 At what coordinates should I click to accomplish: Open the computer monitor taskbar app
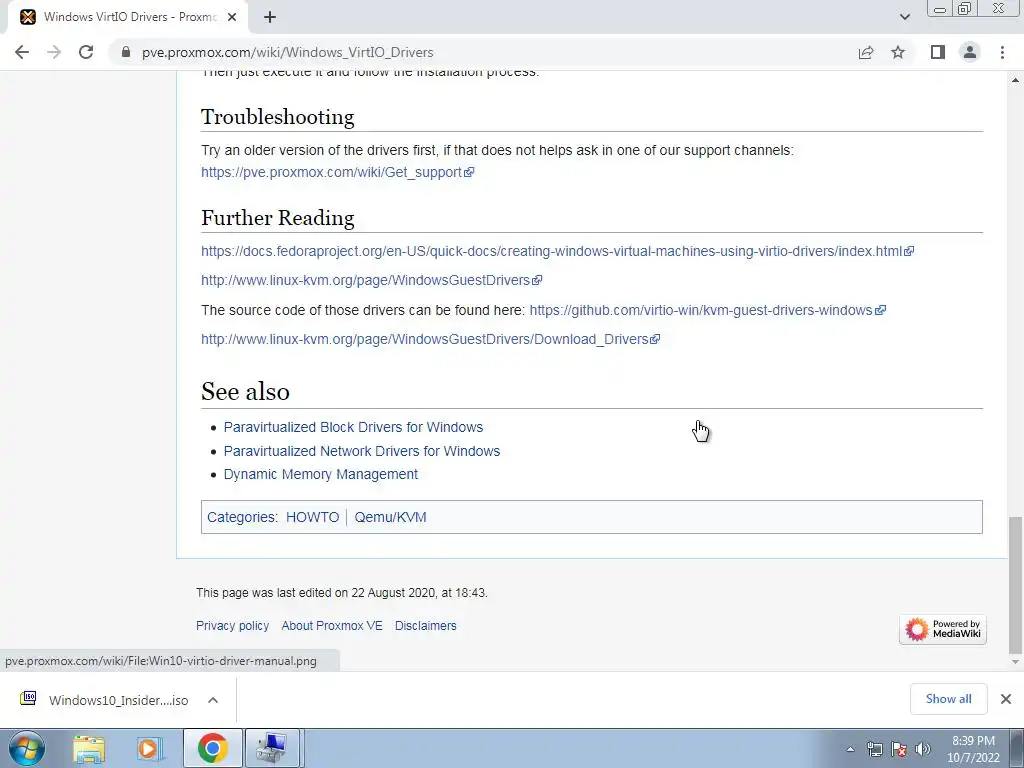272,748
